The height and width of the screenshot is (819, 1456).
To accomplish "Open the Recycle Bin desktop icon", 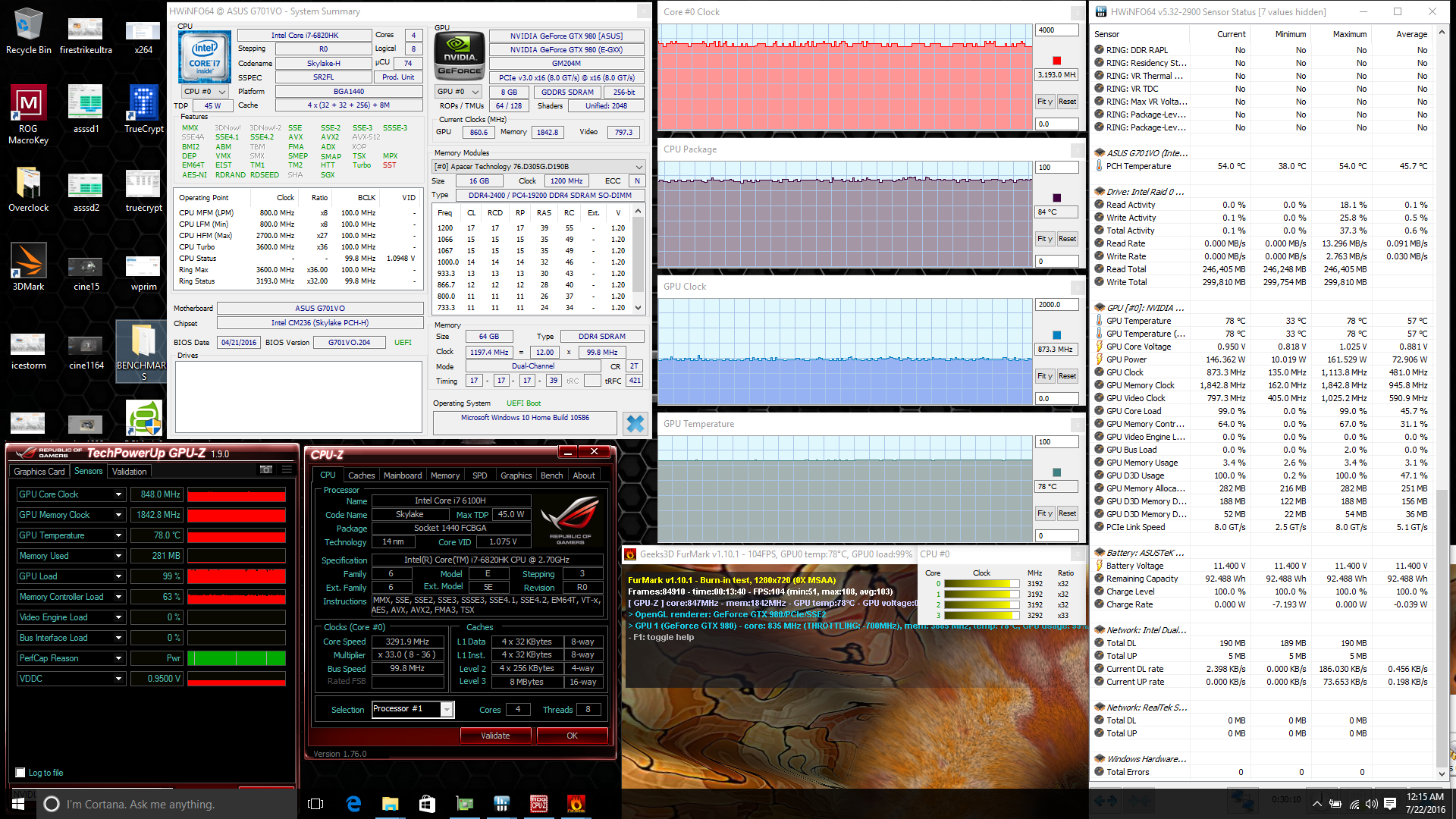I will pos(28,30).
